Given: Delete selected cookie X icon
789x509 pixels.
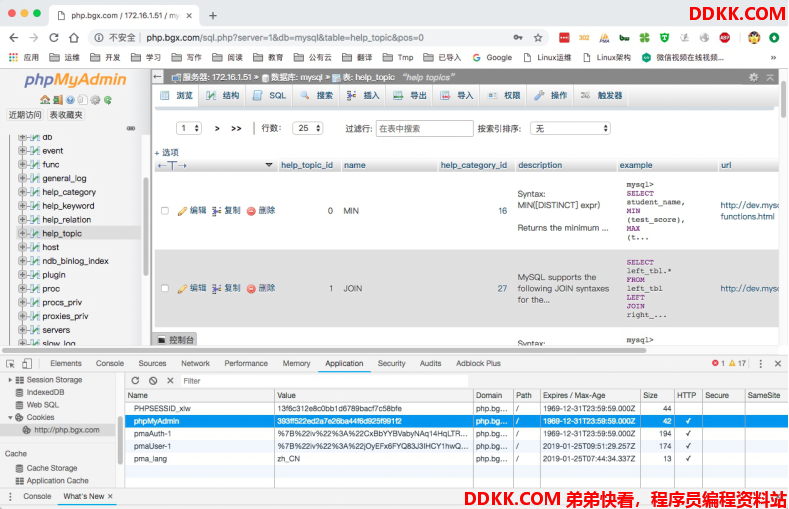Looking at the screenshot, I should (170, 381).
